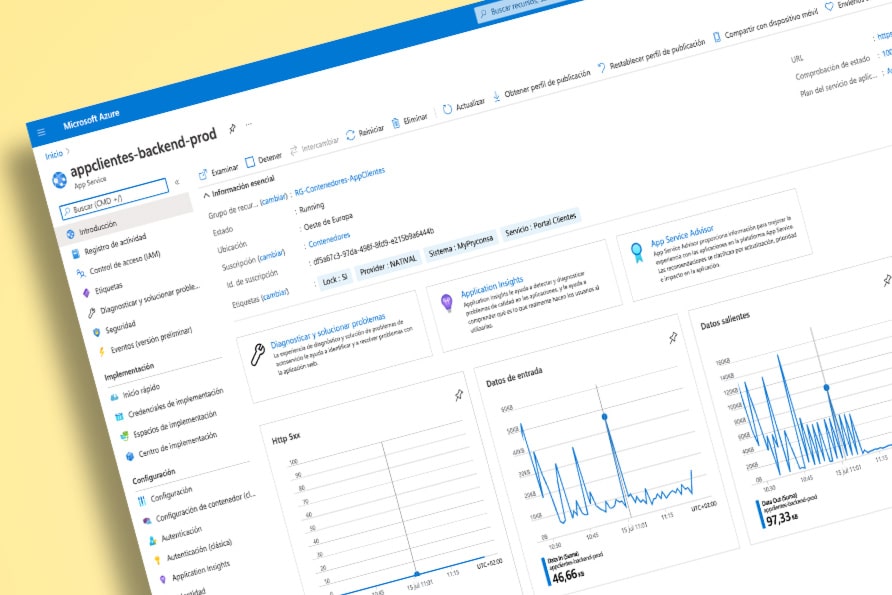Pin the Datos de entrada chart
The height and width of the screenshot is (595, 892).
(x=673, y=338)
